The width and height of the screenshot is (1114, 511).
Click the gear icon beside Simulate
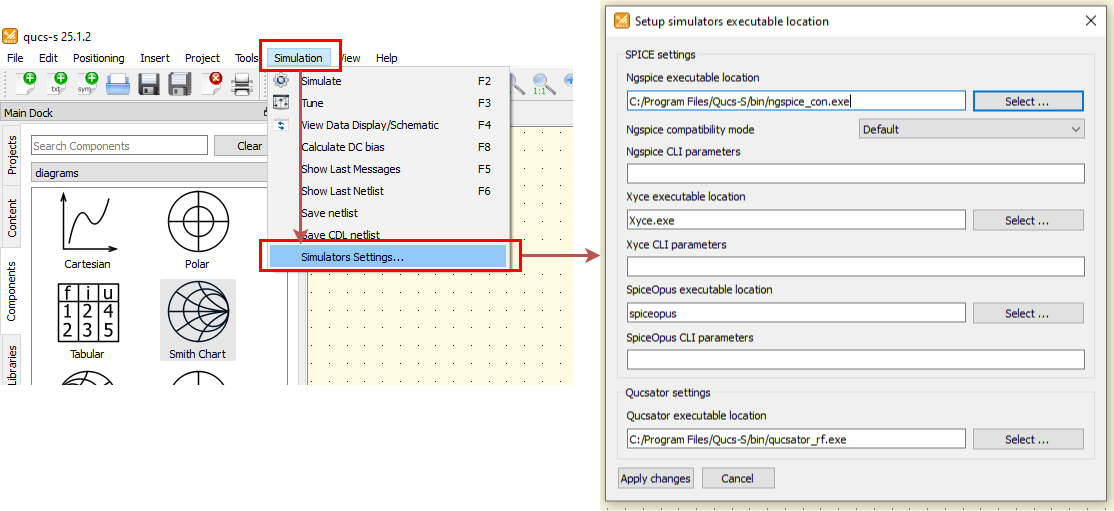[281, 80]
